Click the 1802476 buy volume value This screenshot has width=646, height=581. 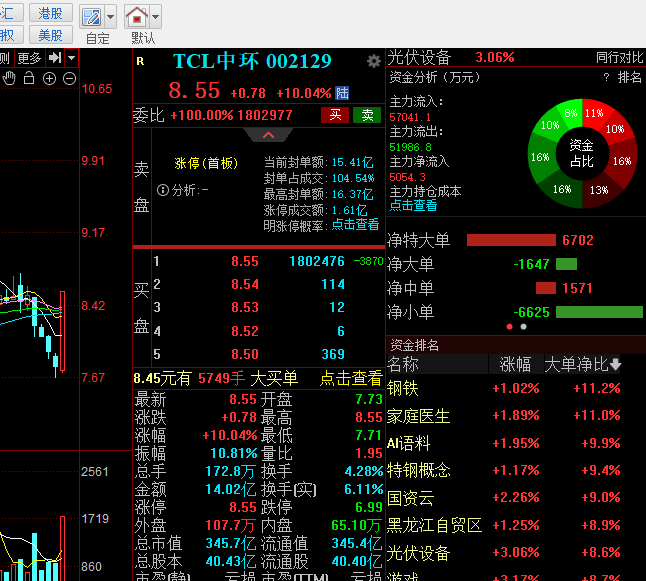(x=317, y=261)
